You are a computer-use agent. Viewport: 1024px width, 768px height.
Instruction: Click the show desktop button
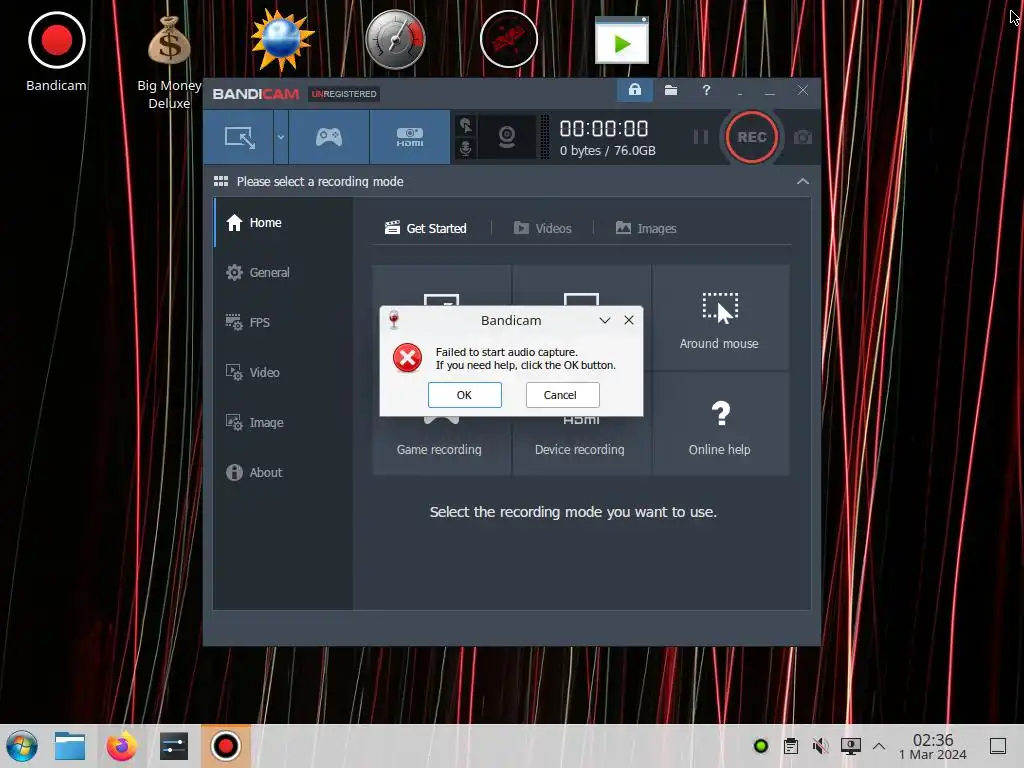pos(998,746)
